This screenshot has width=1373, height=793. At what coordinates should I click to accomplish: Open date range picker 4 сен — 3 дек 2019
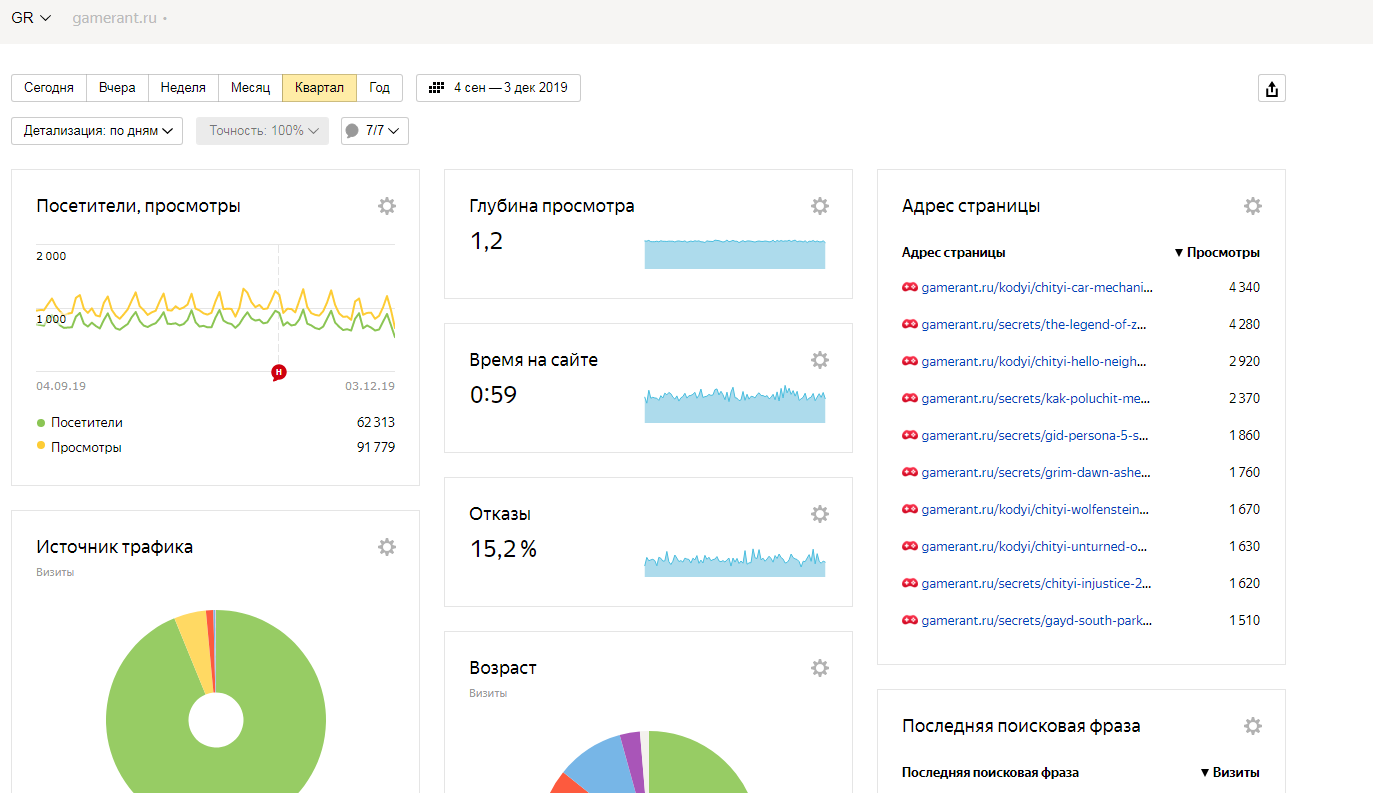(x=498, y=88)
